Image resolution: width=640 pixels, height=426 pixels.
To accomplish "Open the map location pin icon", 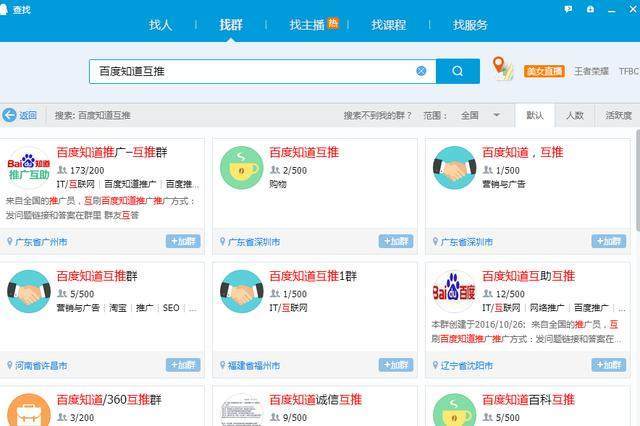I will click(x=502, y=69).
